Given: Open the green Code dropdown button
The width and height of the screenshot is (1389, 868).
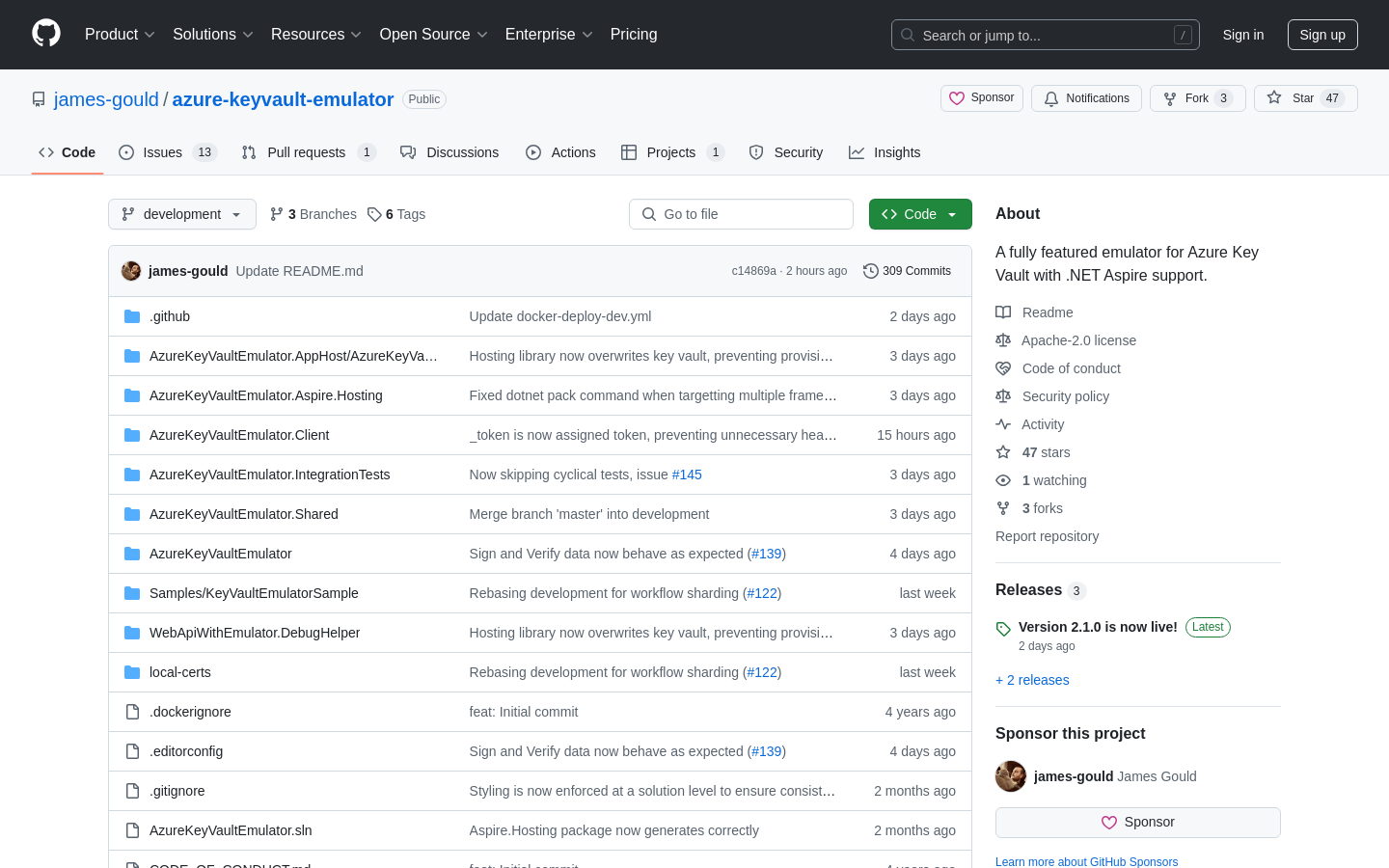Looking at the screenshot, I should tap(920, 214).
